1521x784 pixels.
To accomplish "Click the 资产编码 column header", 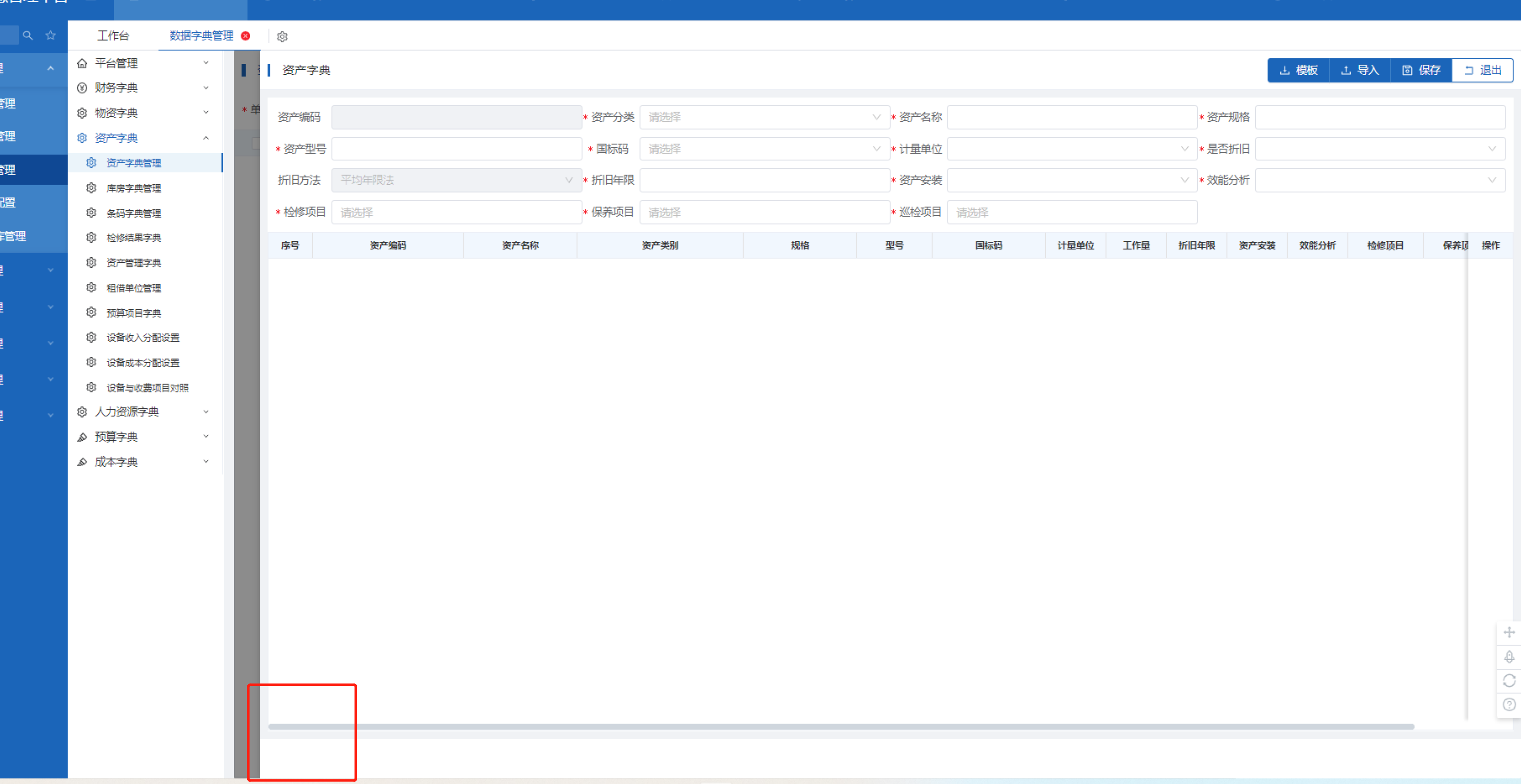I will (x=388, y=245).
